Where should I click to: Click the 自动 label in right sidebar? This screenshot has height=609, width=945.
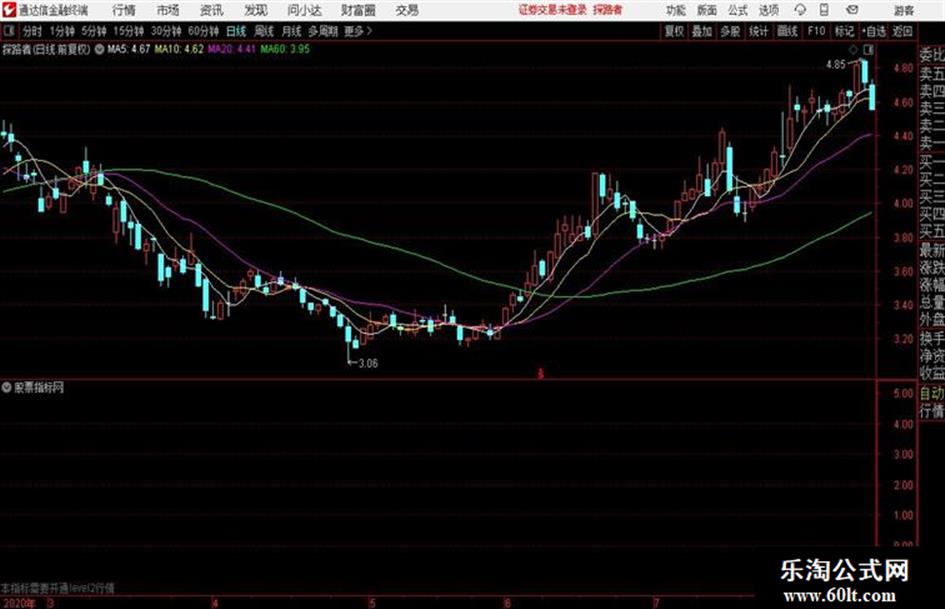point(932,393)
